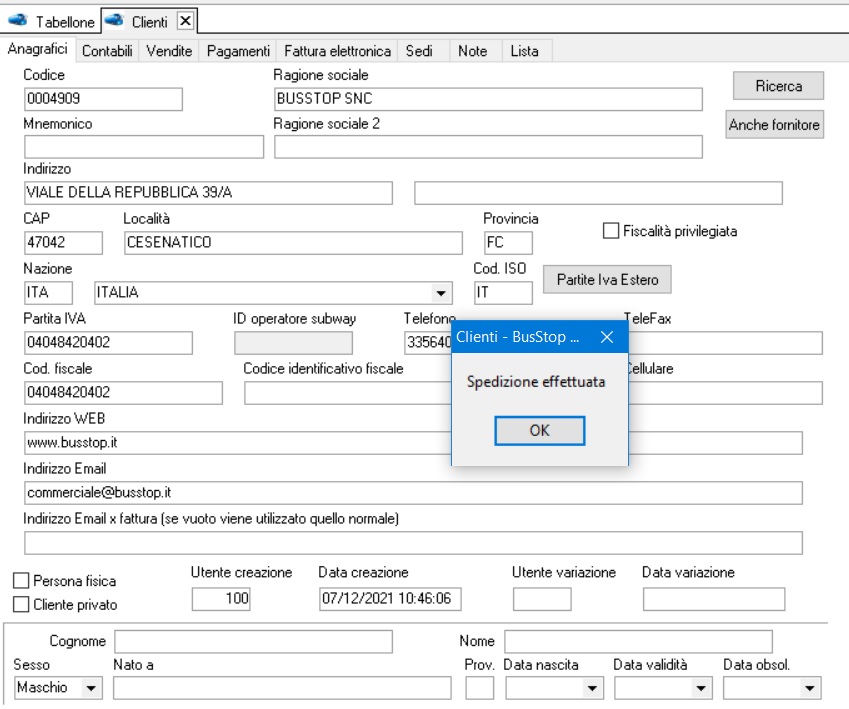This screenshot has width=849, height=709.
Task: Open the Data nascita date dropdown
Action: click(592, 688)
